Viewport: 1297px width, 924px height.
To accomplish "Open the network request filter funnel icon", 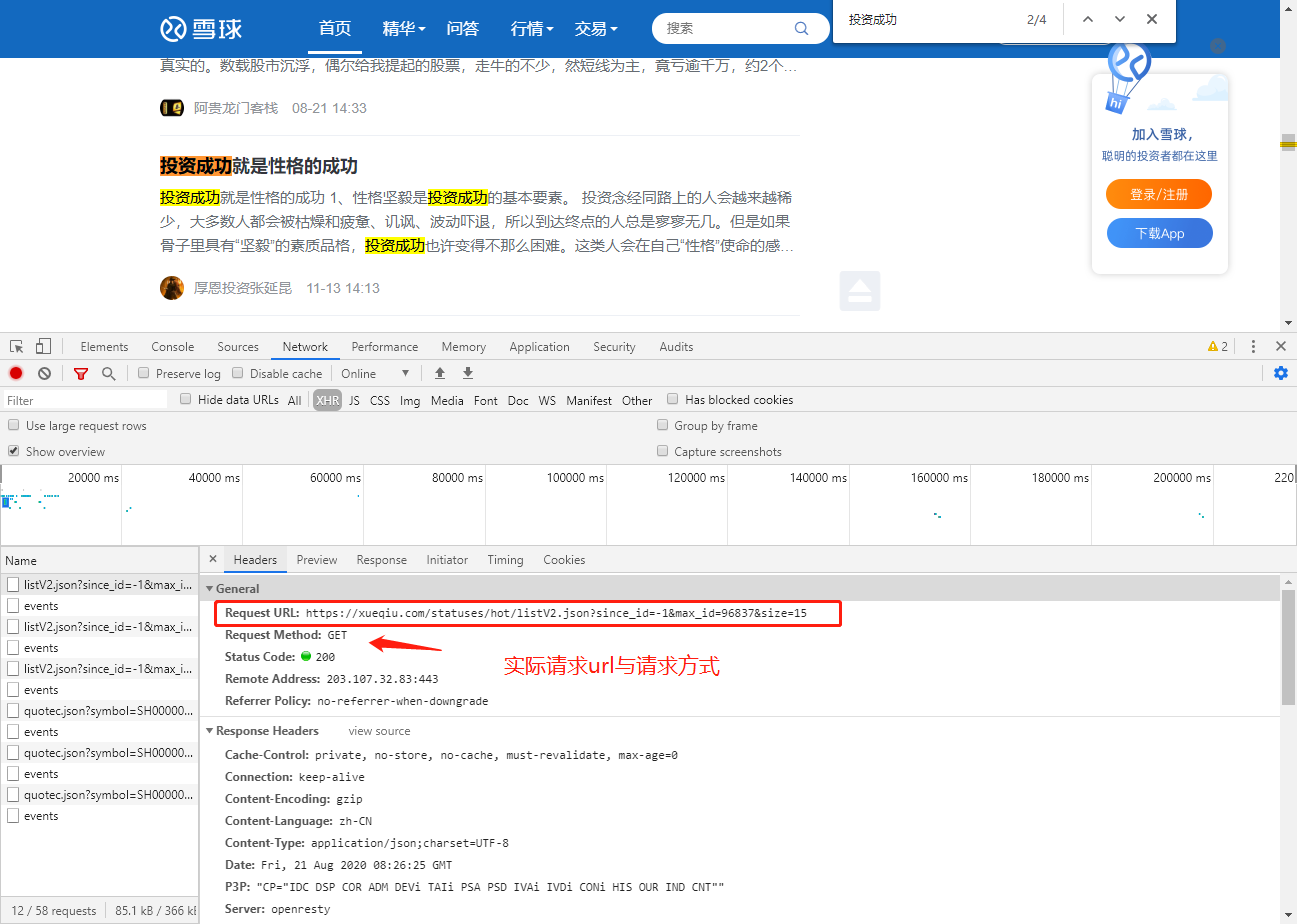I will click(x=80, y=372).
